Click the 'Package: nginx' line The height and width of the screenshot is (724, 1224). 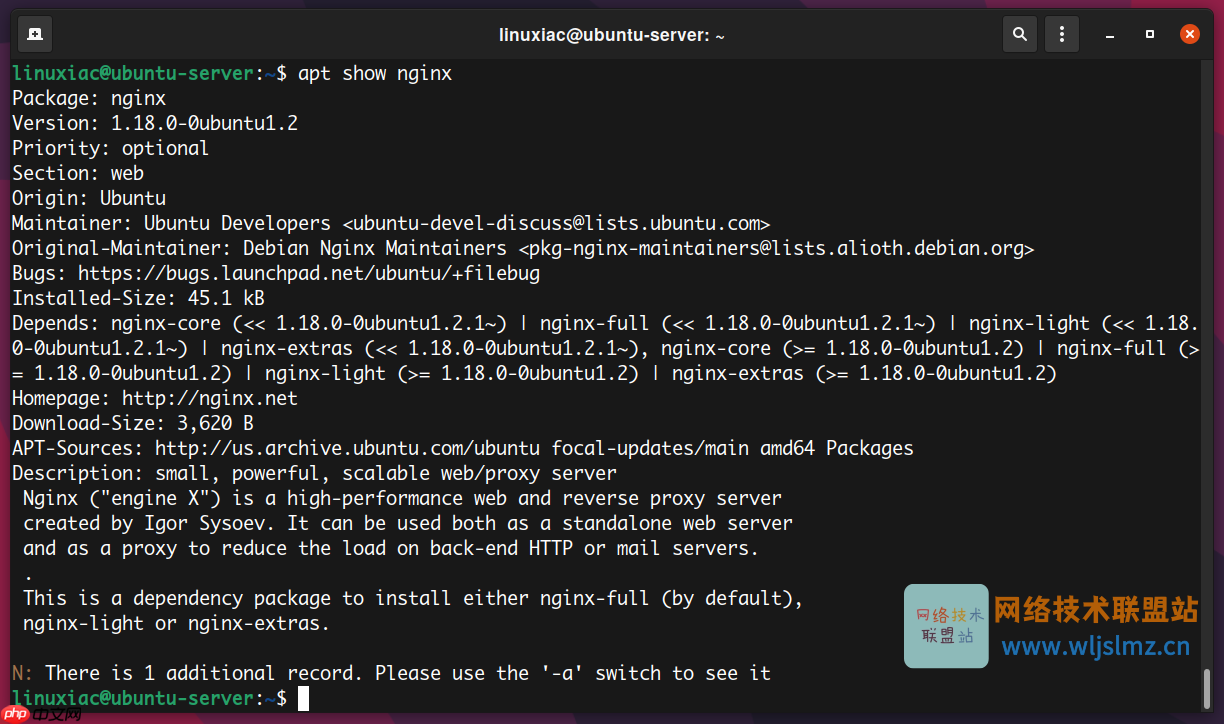point(89,98)
